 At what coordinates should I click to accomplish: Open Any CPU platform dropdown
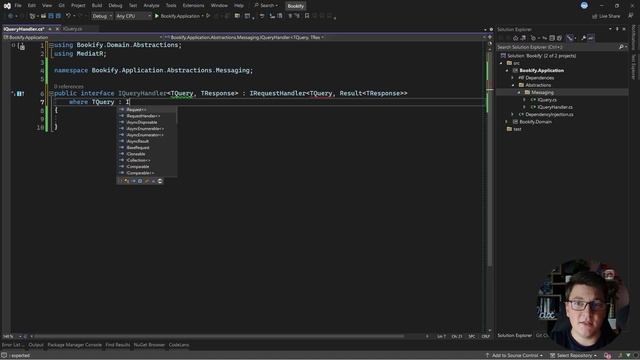tap(133, 16)
